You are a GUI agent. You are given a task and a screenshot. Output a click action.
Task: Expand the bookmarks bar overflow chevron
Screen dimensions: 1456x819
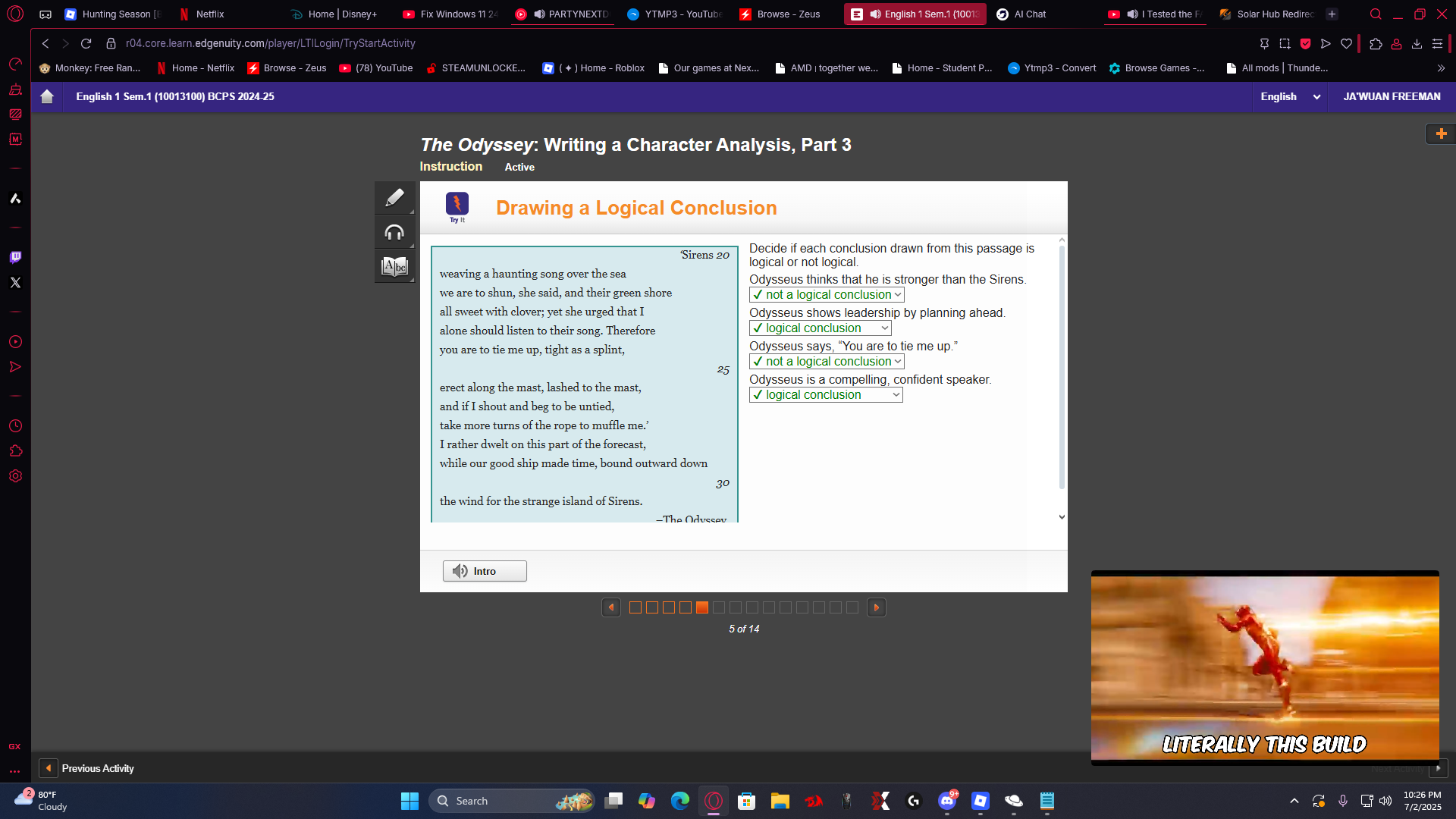[1441, 68]
